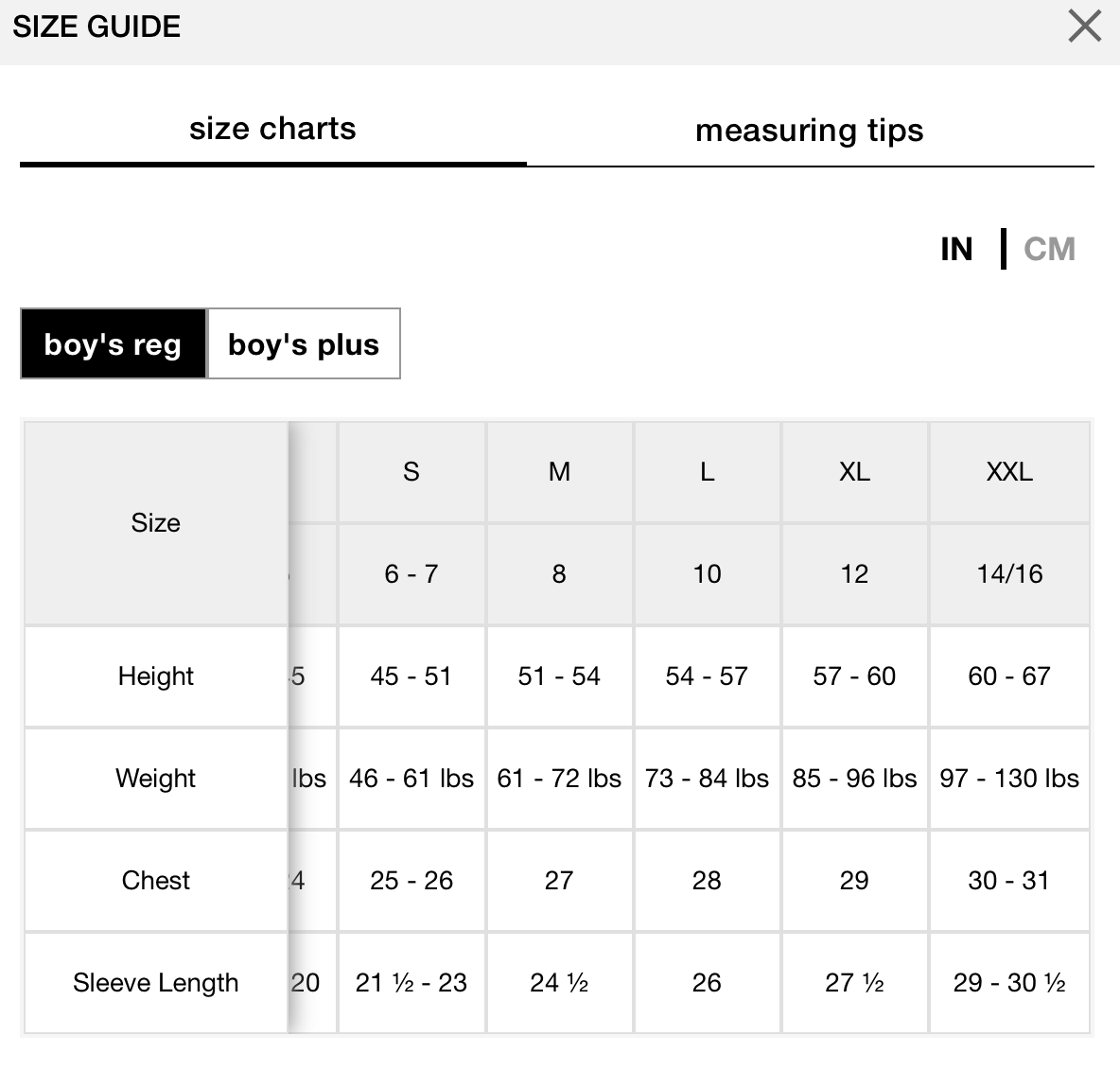Image resolution: width=1120 pixels, height=1088 pixels.
Task: Switch units to CM
Action: [x=1049, y=250]
